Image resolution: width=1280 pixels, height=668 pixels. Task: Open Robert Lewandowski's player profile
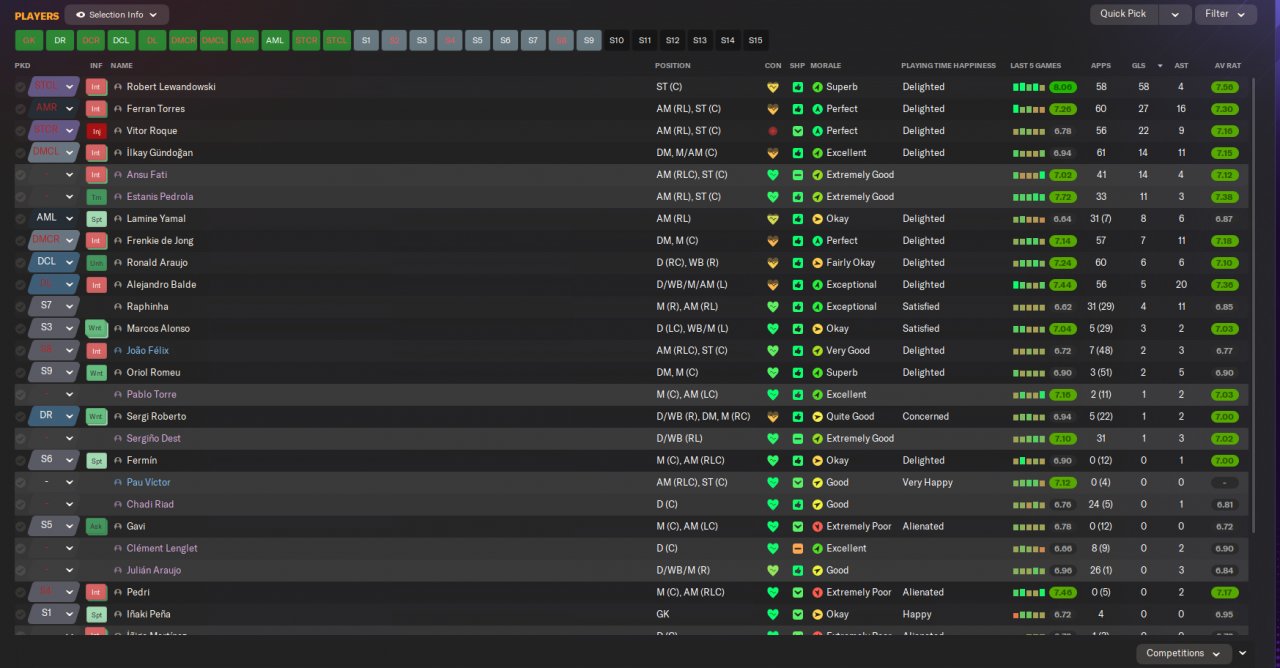(x=171, y=87)
